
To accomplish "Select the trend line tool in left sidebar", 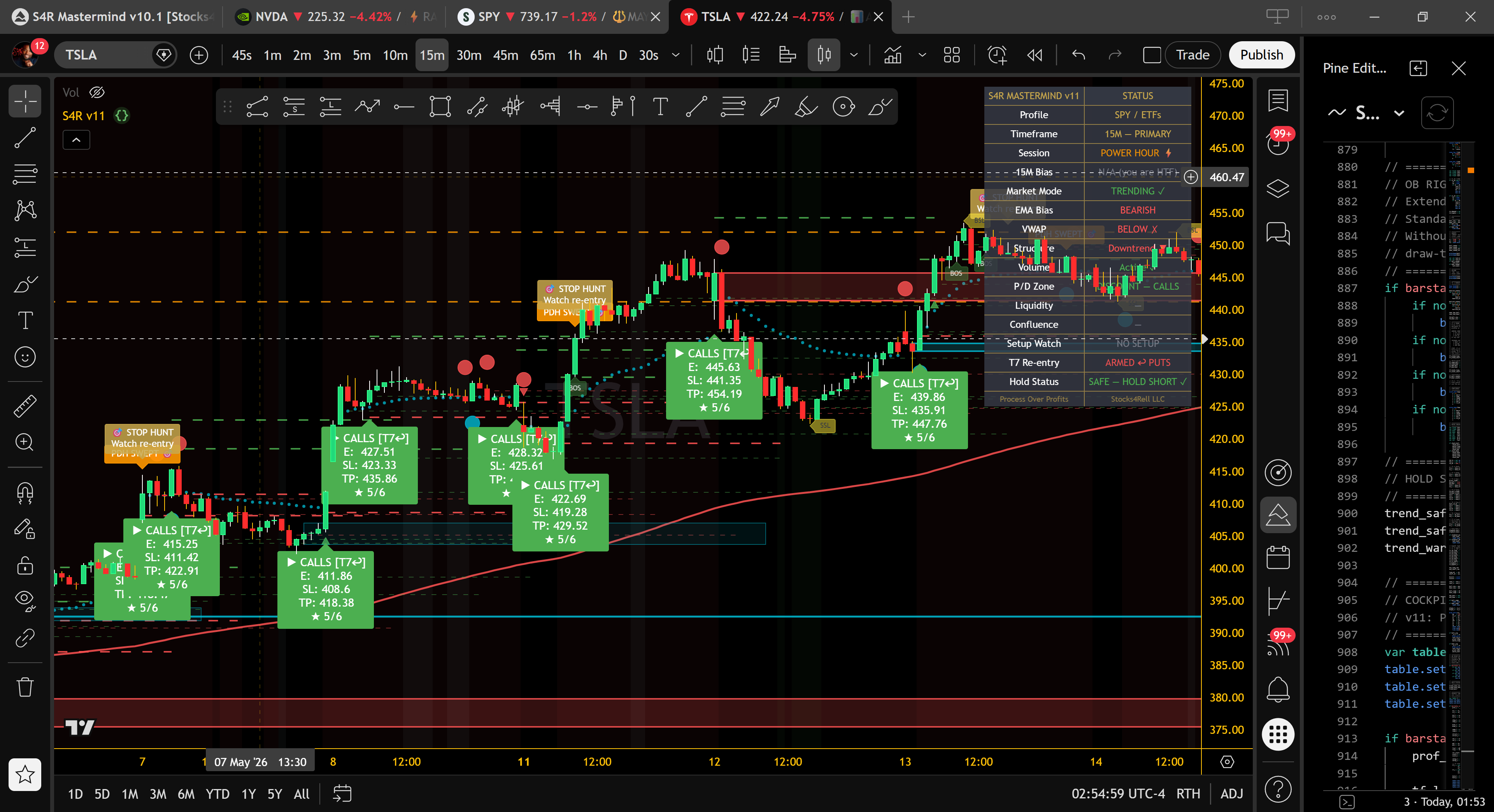I will click(x=25, y=138).
